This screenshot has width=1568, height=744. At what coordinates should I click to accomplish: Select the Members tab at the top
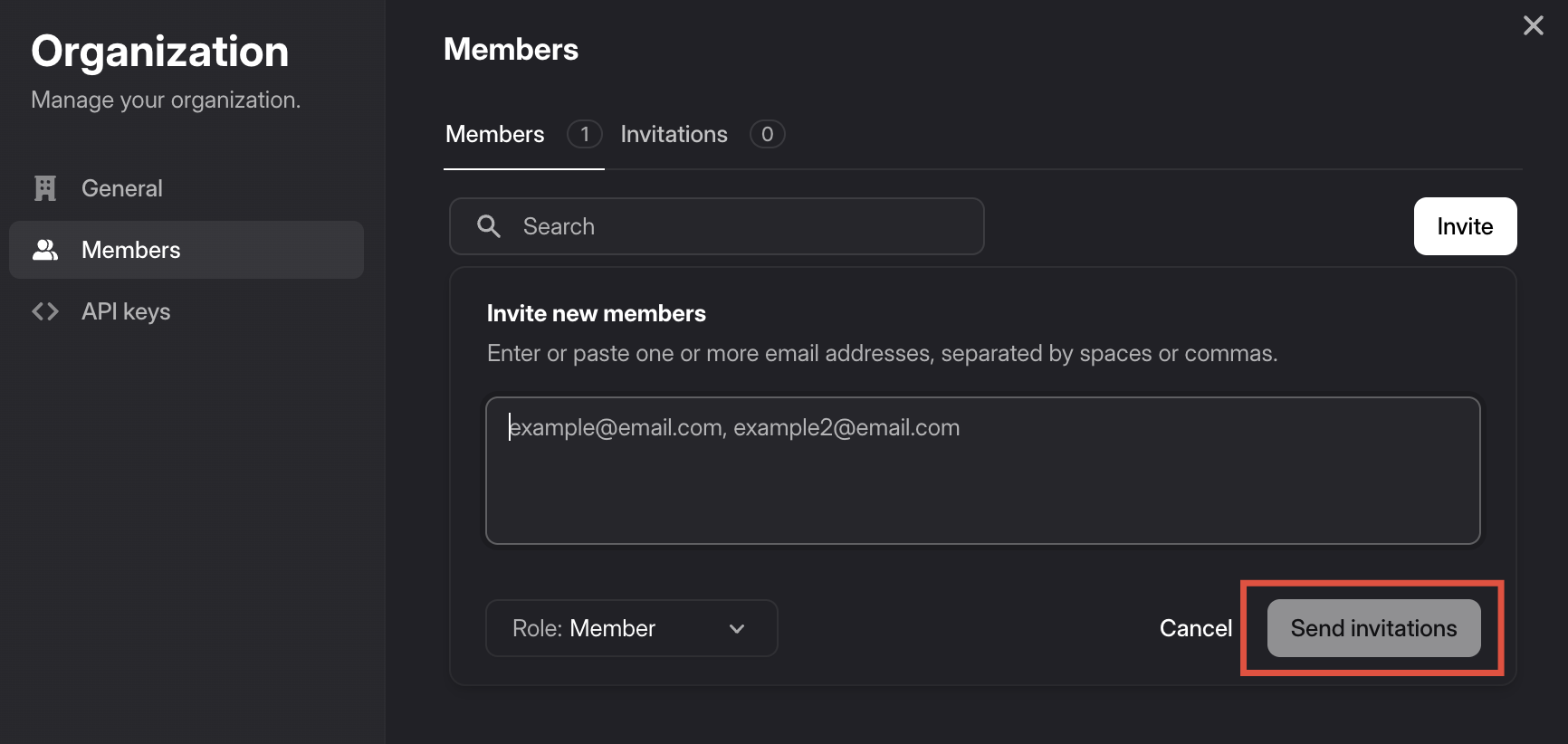coord(495,134)
